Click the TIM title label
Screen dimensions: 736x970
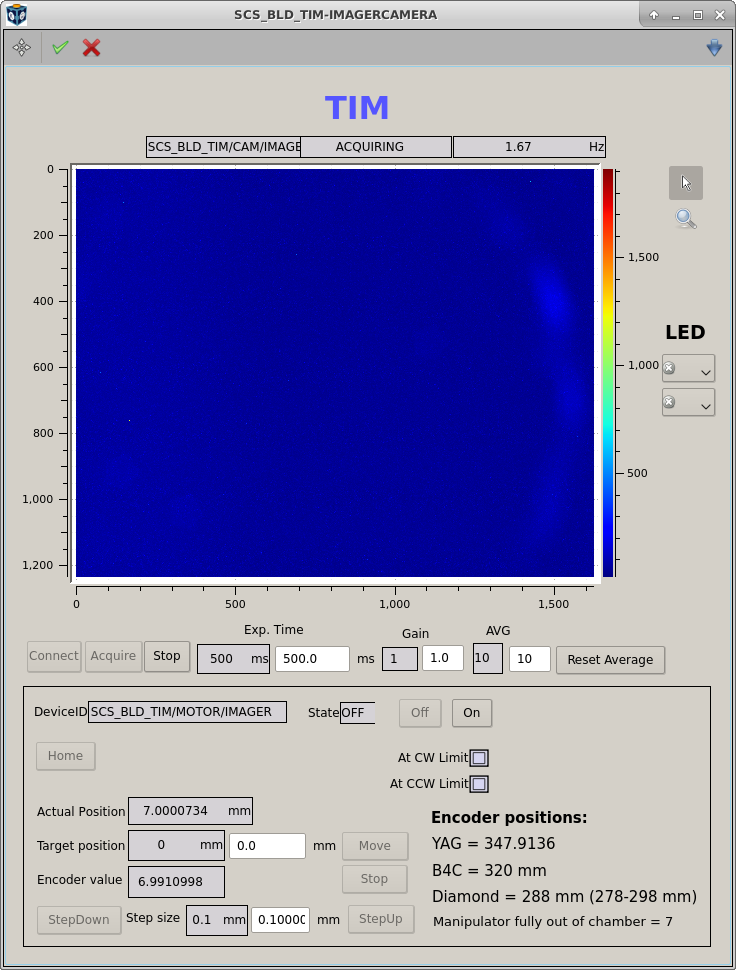pos(357,108)
